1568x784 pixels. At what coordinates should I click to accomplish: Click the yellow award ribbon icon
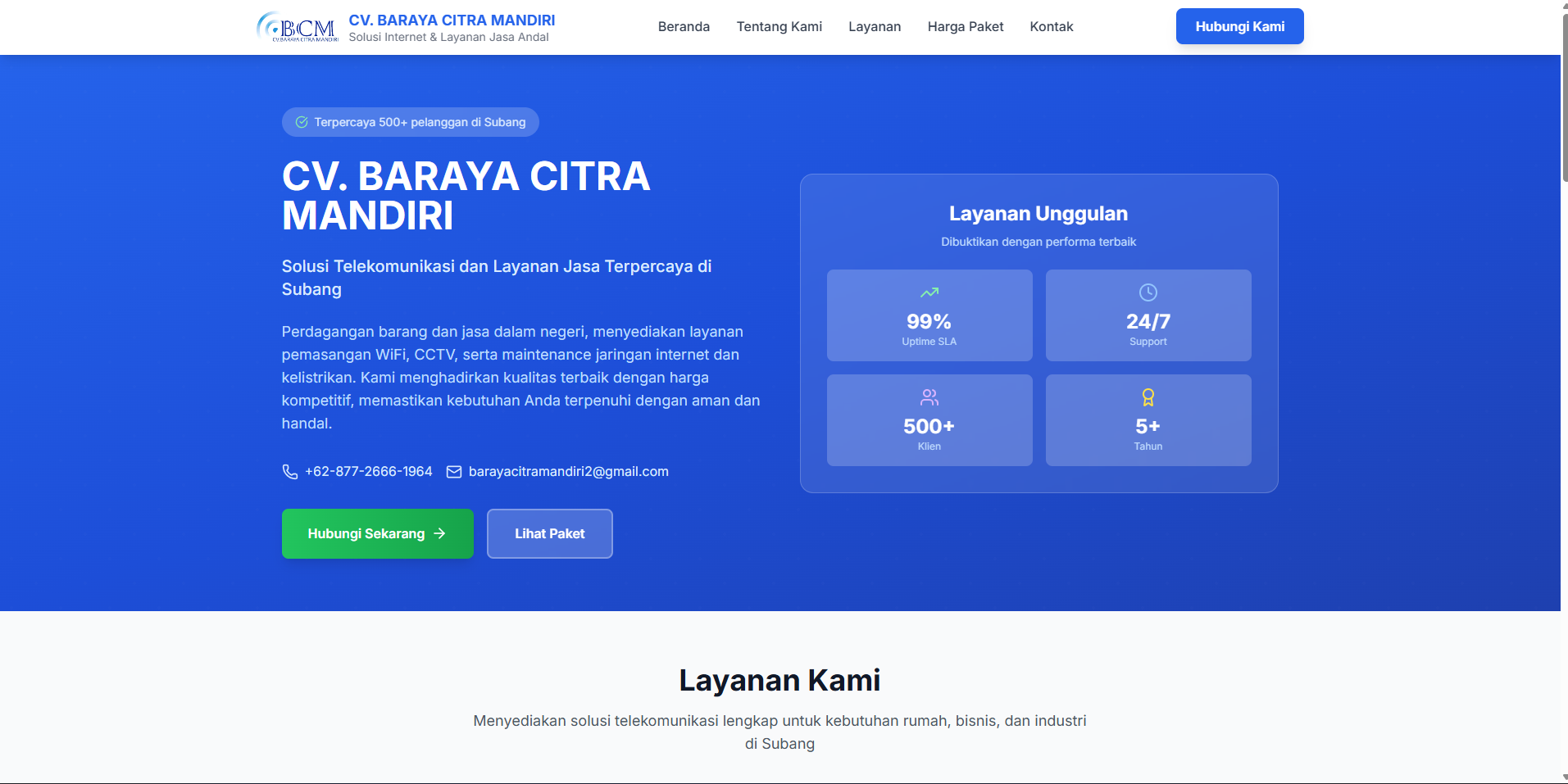tap(1148, 397)
